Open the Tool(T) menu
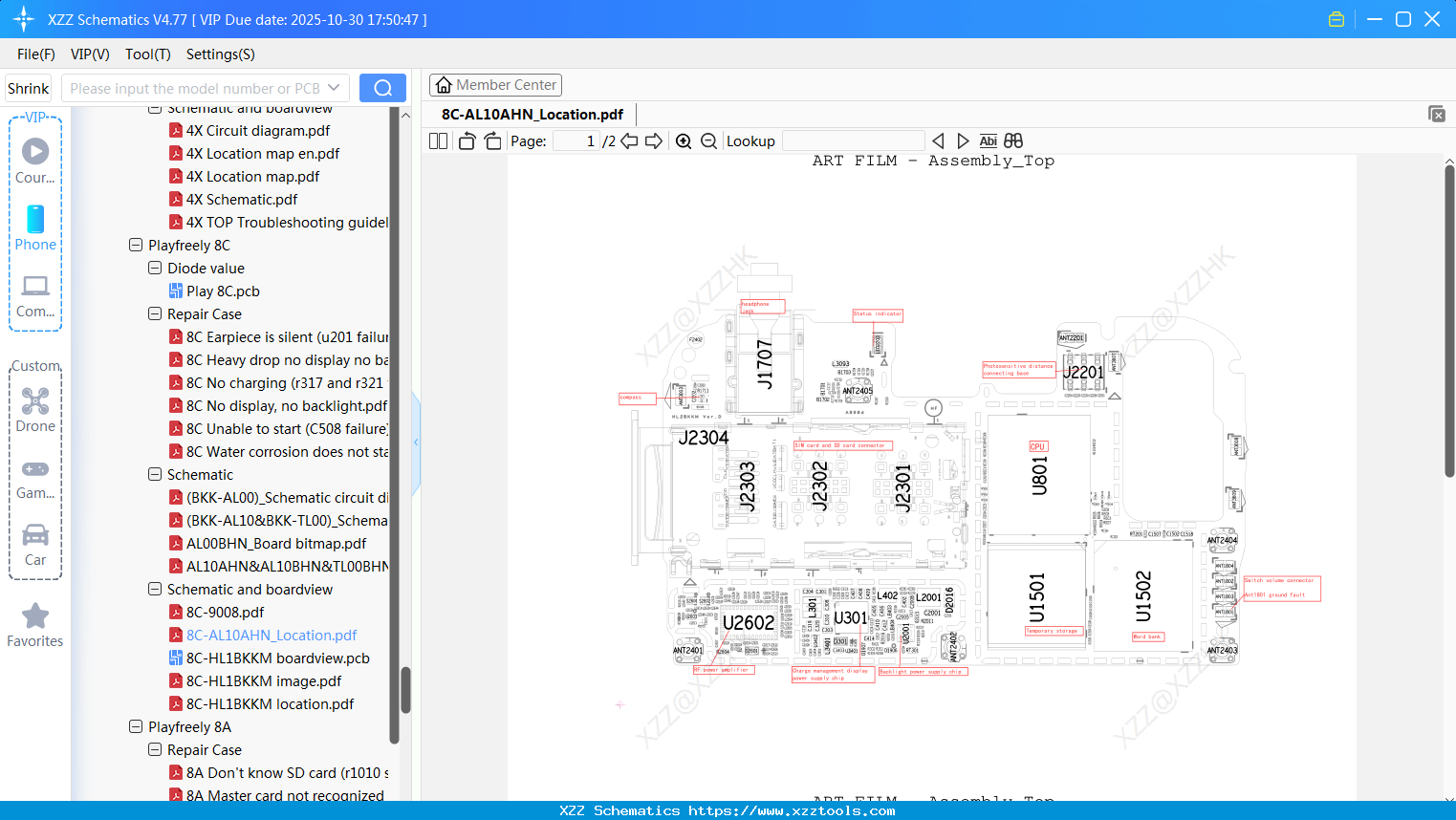The height and width of the screenshot is (820, 1456). coord(148,54)
